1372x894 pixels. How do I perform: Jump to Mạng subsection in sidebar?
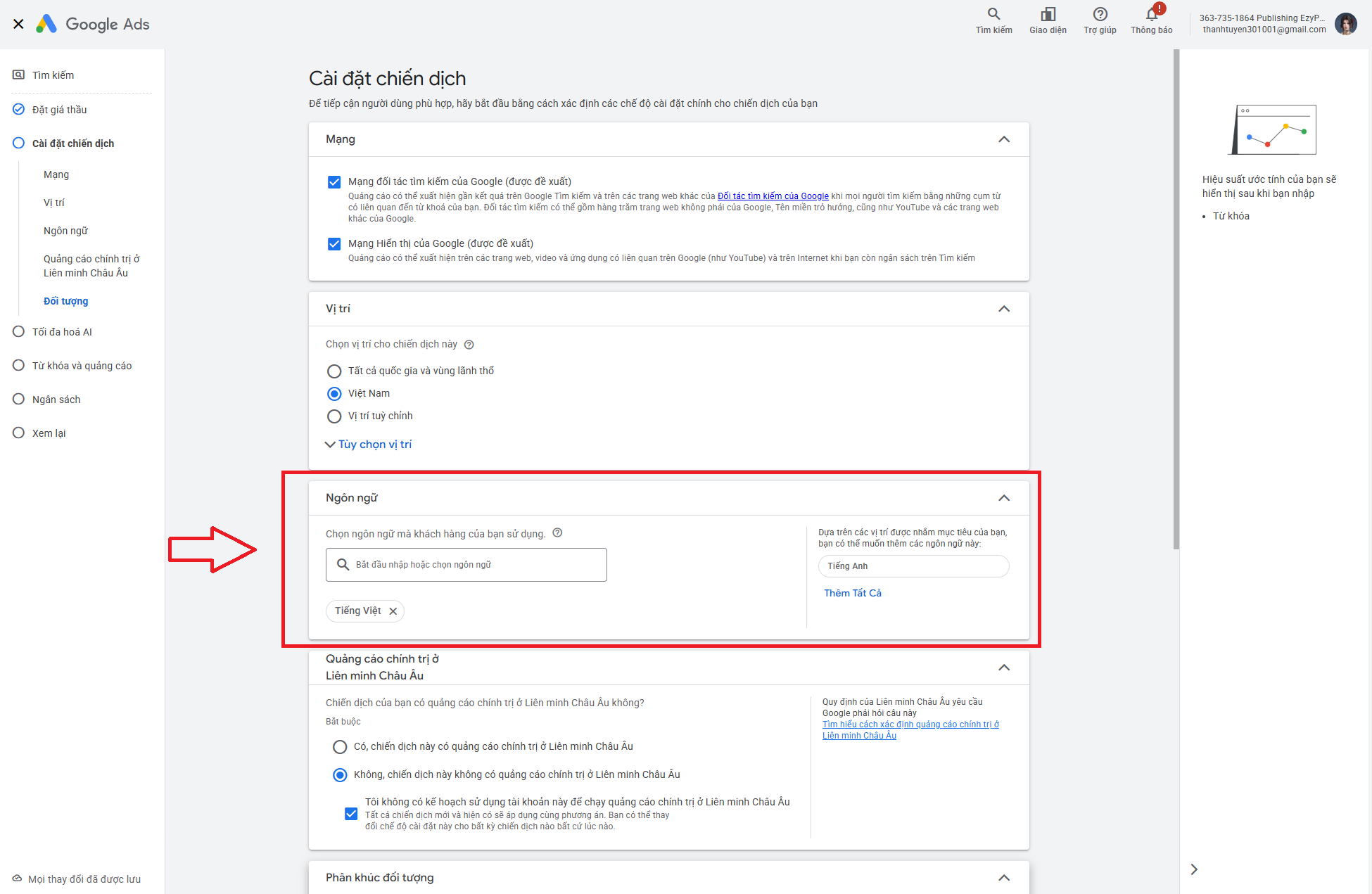tap(56, 174)
